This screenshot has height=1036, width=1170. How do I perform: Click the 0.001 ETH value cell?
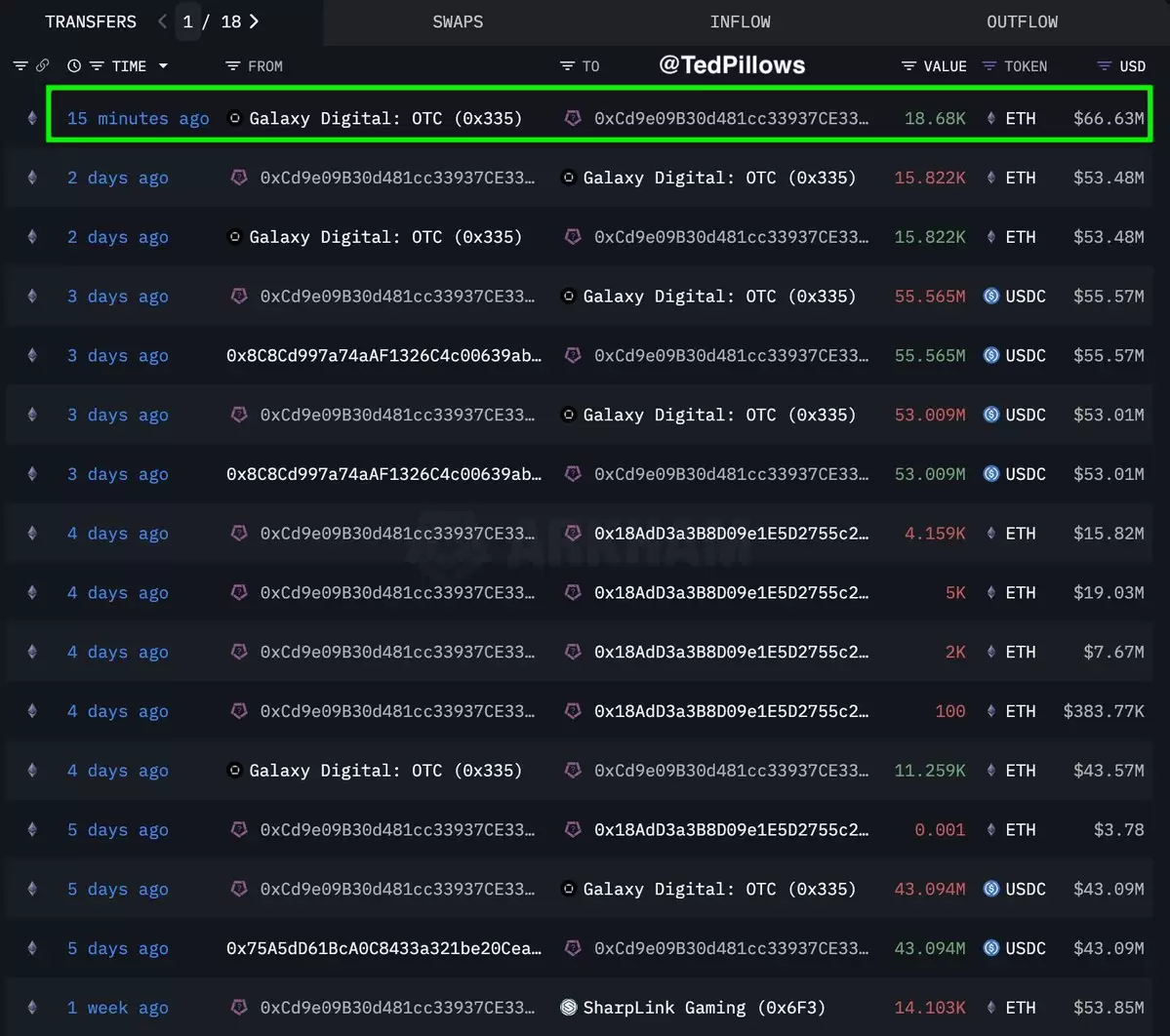coord(940,830)
